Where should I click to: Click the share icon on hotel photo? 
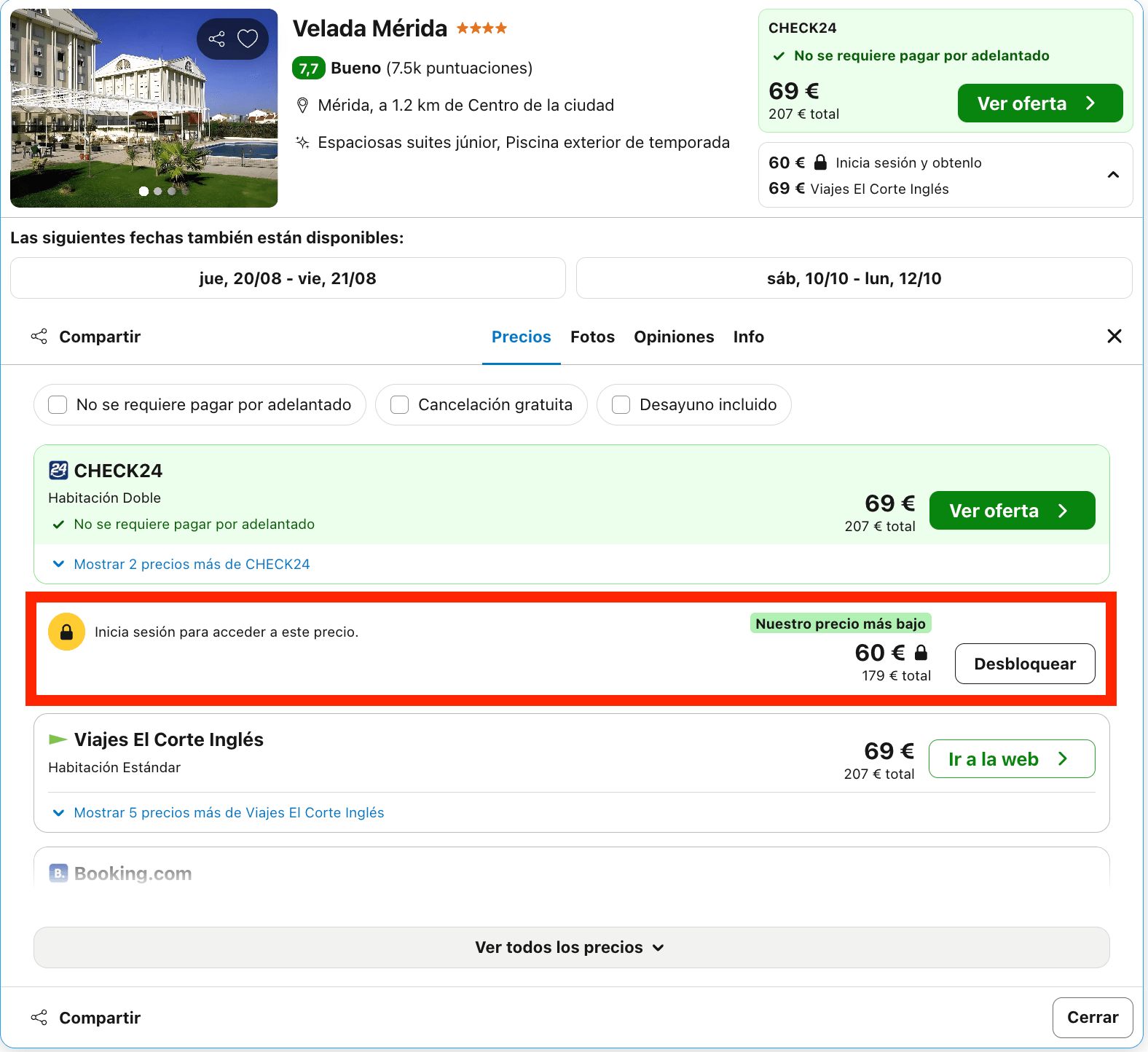tap(216, 39)
